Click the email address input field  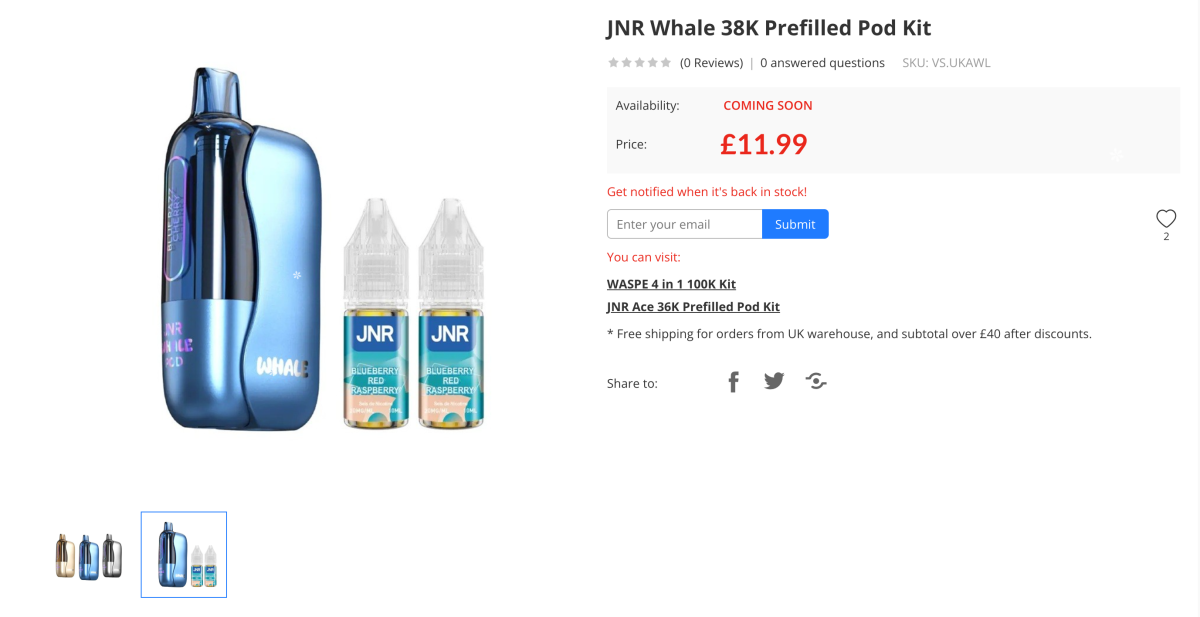point(684,223)
